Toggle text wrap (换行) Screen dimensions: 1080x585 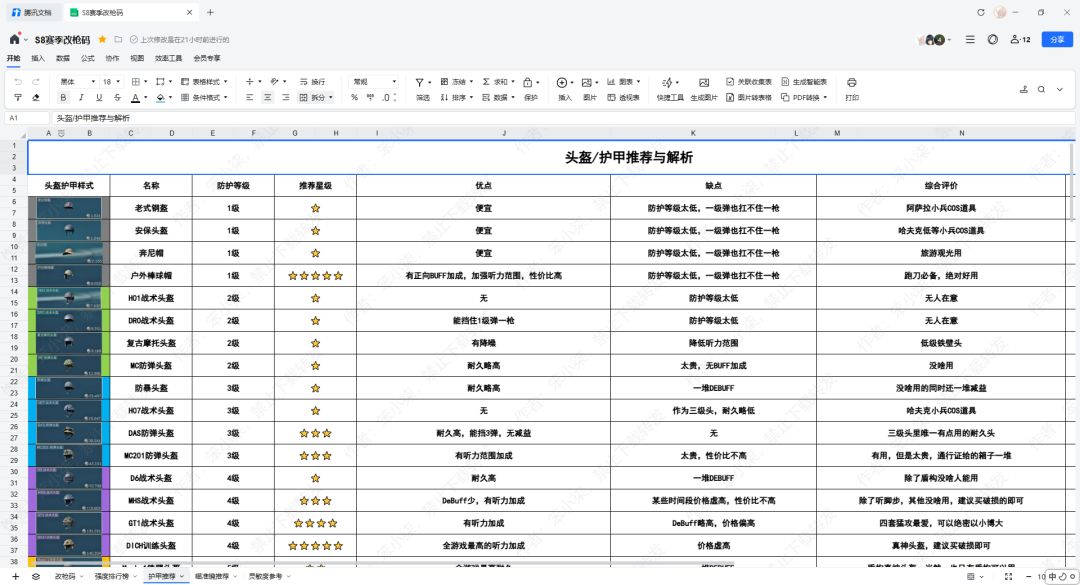[x=312, y=82]
